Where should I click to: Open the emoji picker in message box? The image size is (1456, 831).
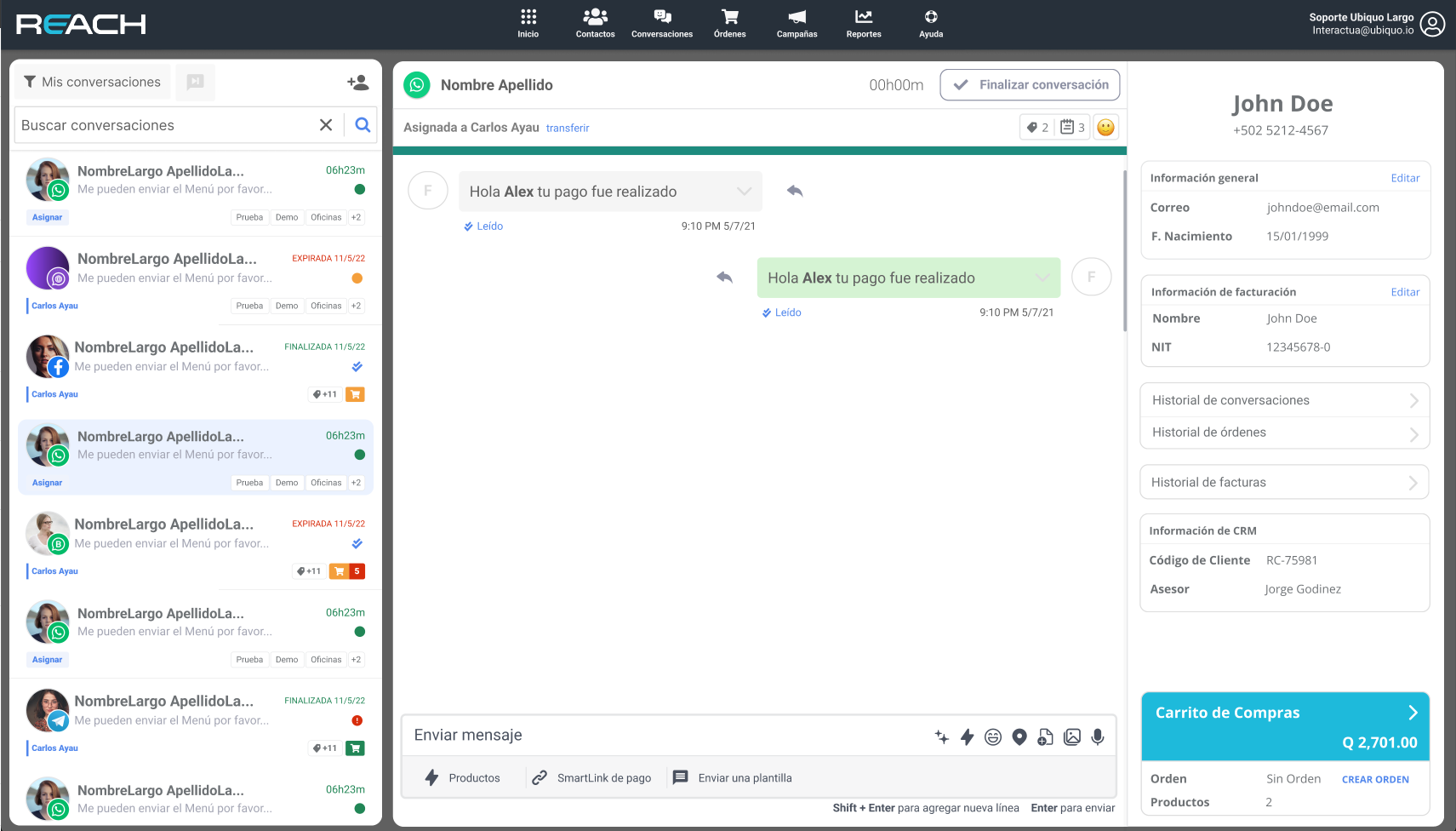pos(993,737)
